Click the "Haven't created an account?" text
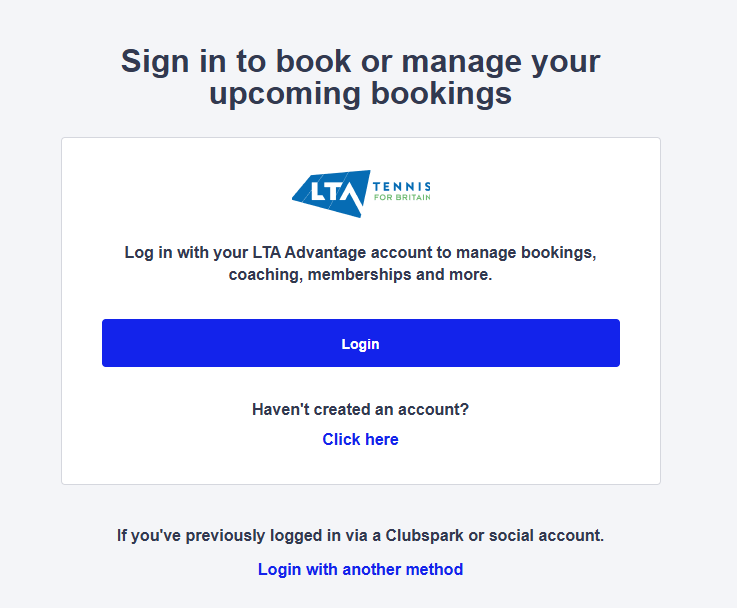This screenshot has width=737, height=608. tap(360, 409)
